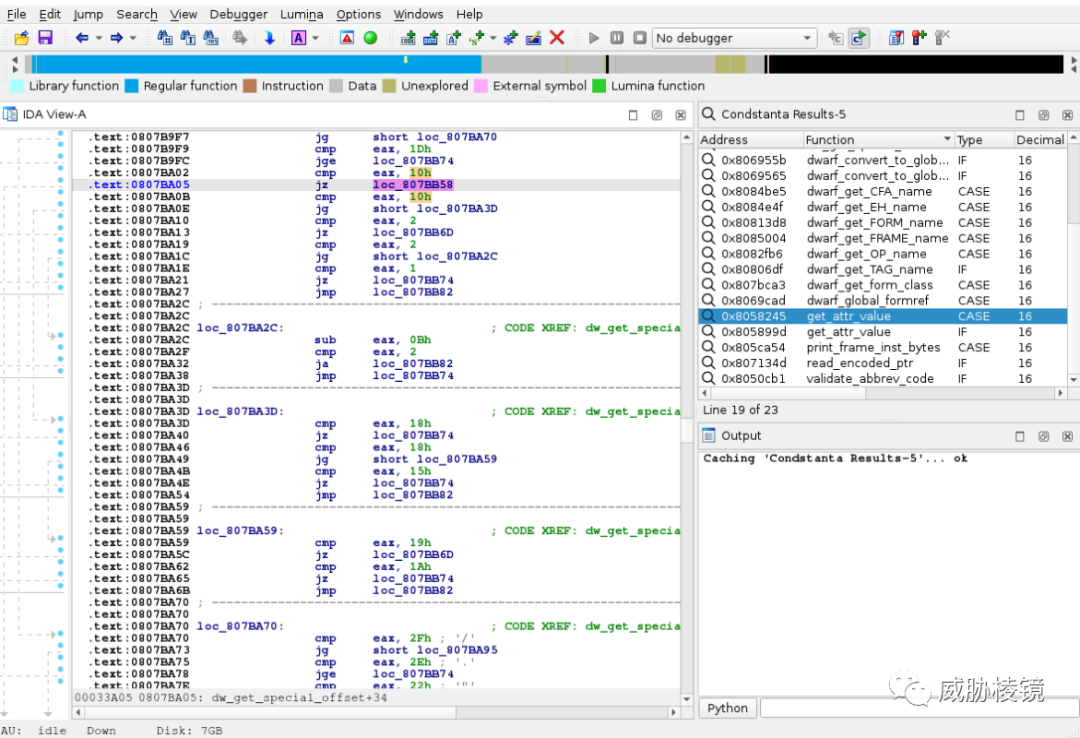This screenshot has width=1080, height=738.
Task: Click the red X delete icon
Action: pyautogui.click(x=557, y=38)
